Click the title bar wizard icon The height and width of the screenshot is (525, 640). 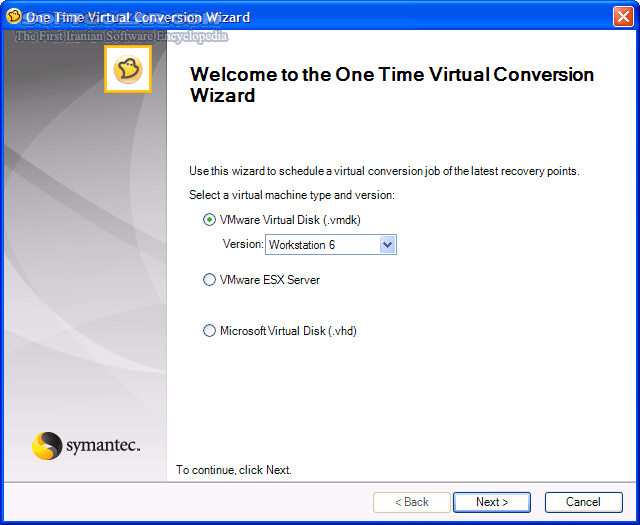click(x=14, y=17)
